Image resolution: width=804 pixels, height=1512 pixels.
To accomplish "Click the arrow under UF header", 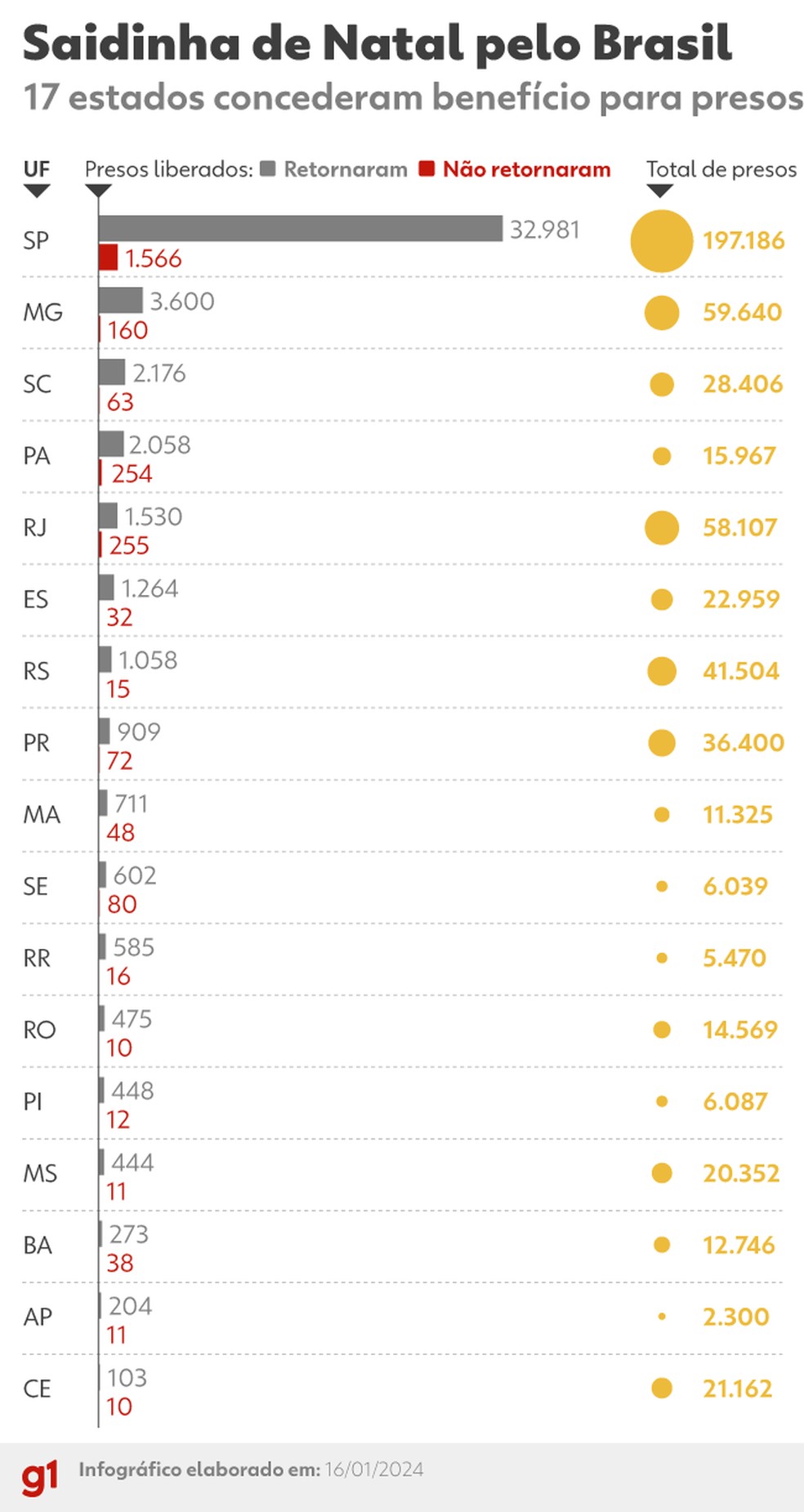I will [x=37, y=191].
